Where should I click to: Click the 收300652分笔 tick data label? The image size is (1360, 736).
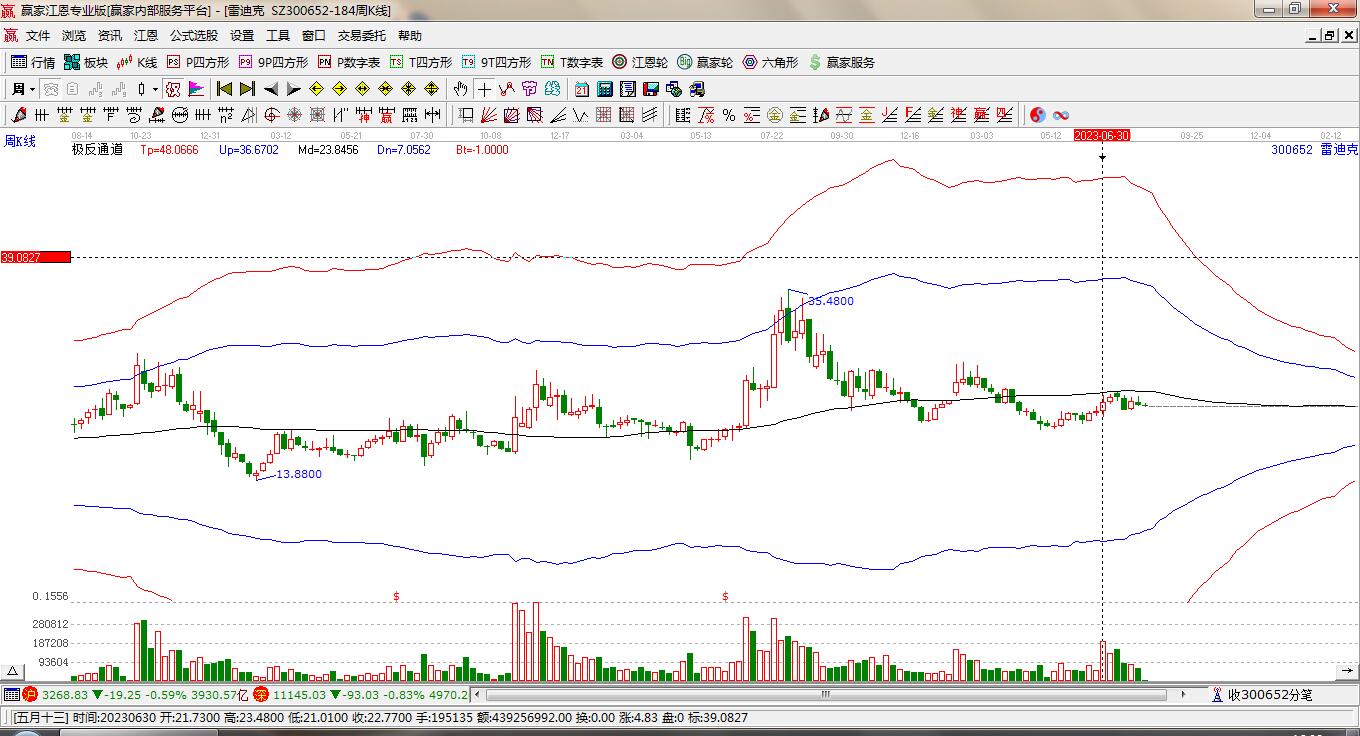click(x=1269, y=694)
